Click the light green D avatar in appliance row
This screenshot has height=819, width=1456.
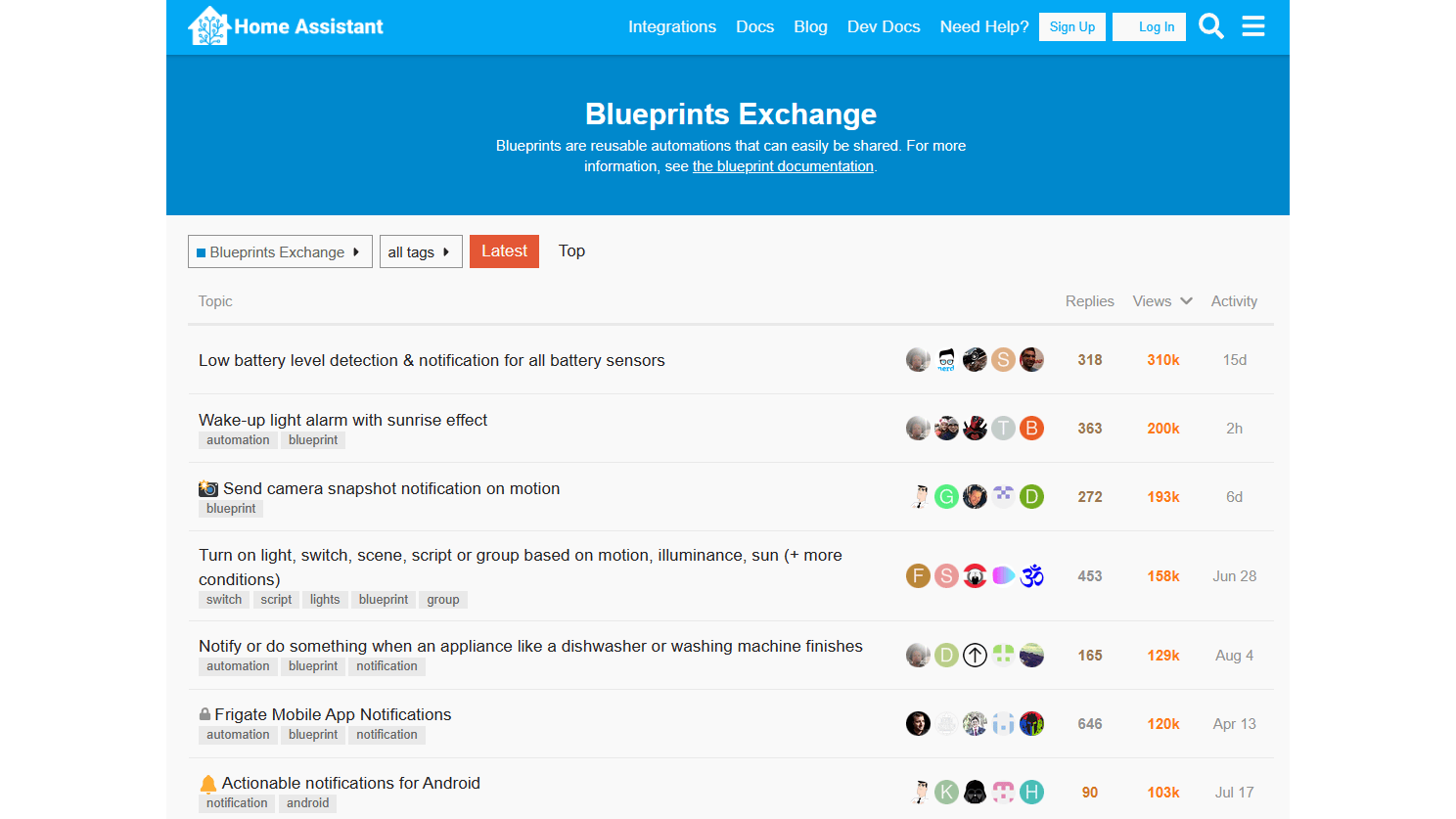click(x=946, y=656)
